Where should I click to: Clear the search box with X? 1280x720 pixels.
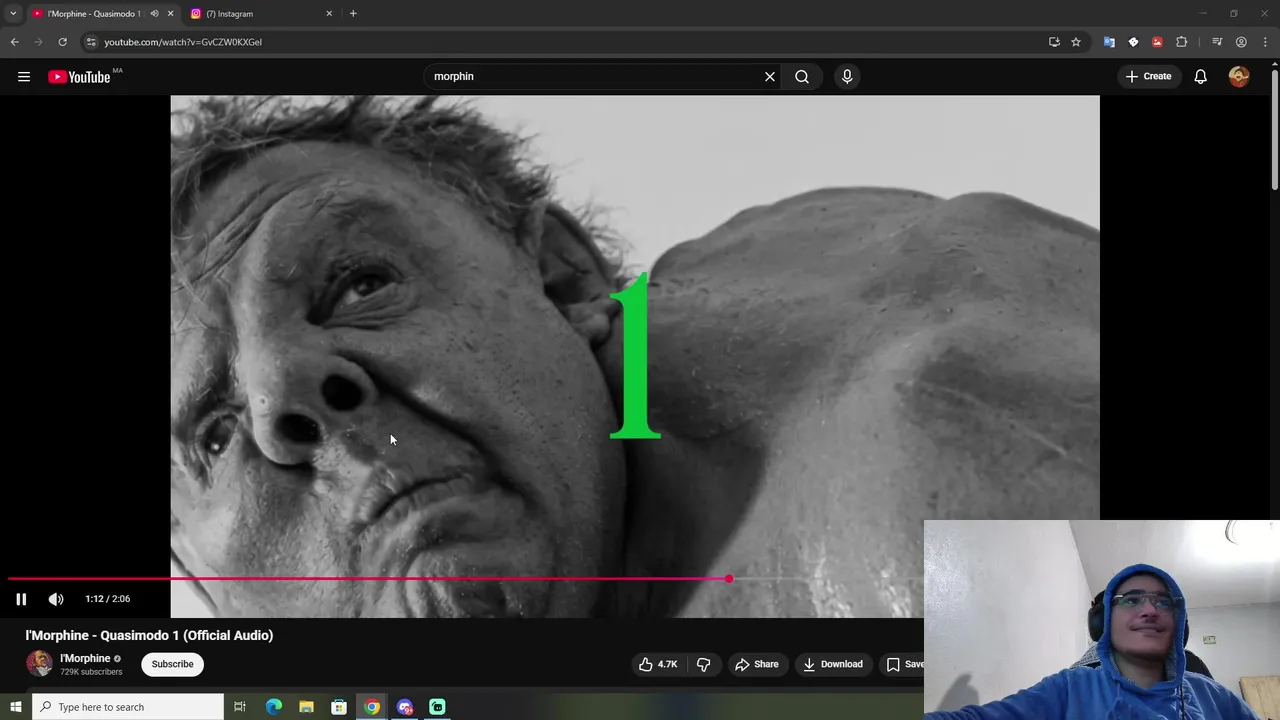tap(770, 76)
